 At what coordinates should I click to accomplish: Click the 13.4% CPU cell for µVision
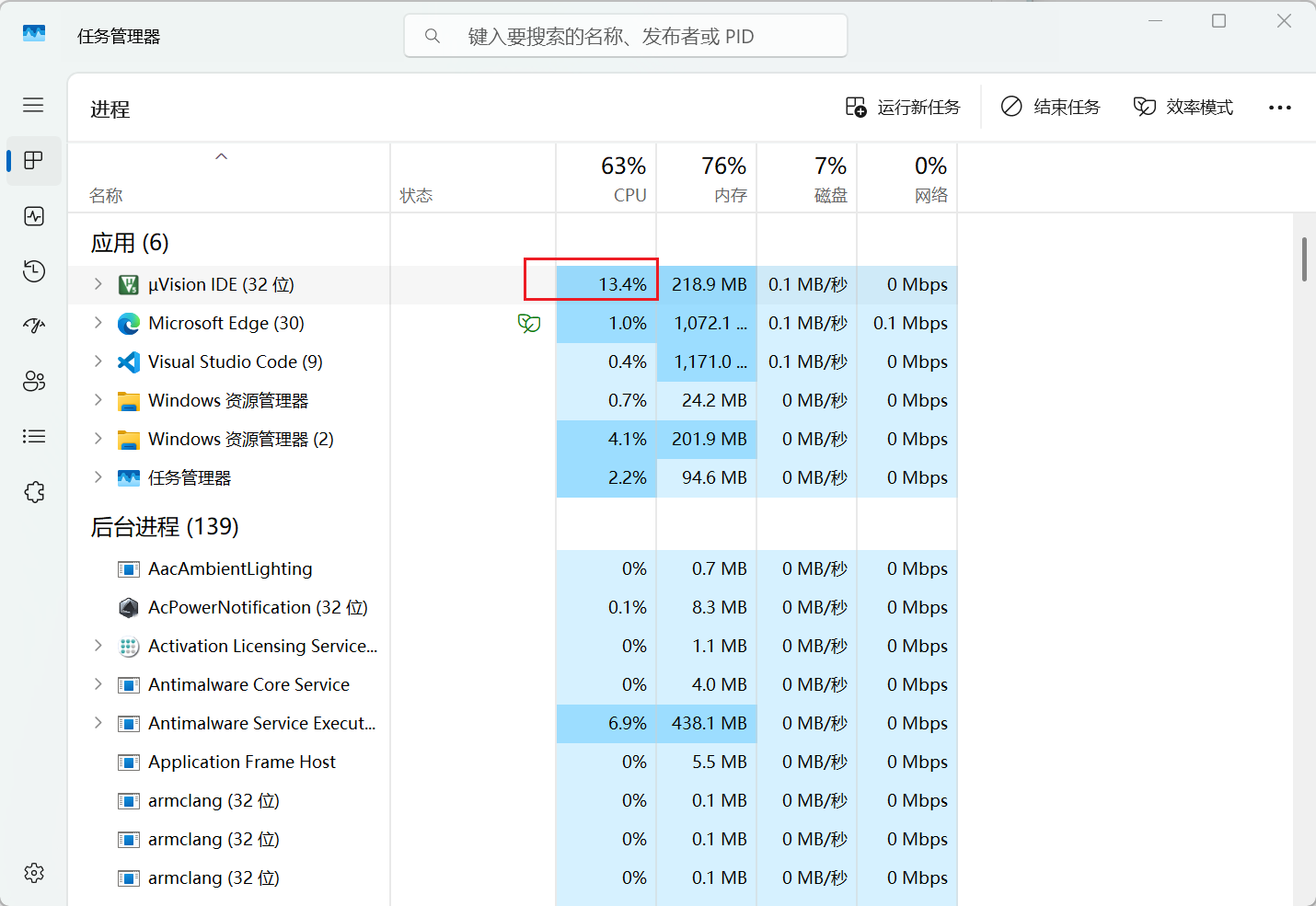[x=606, y=285]
